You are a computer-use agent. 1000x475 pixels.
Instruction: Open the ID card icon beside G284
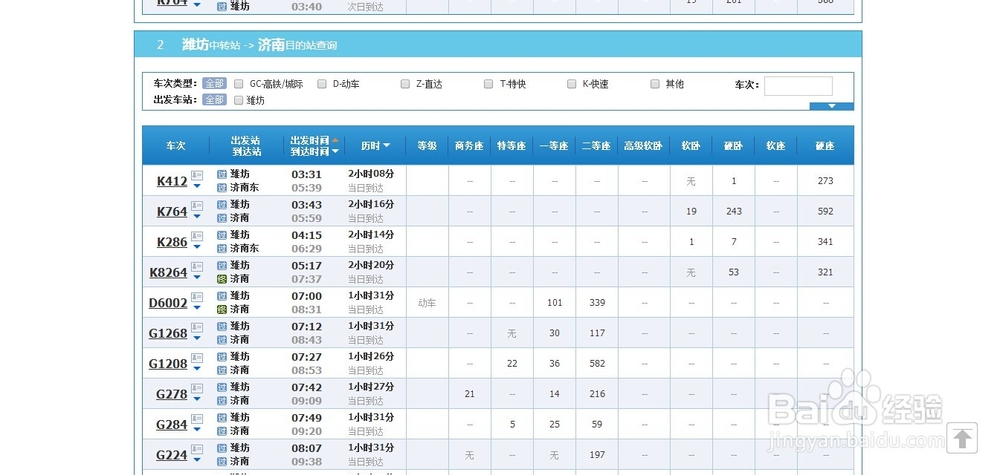coord(197,419)
